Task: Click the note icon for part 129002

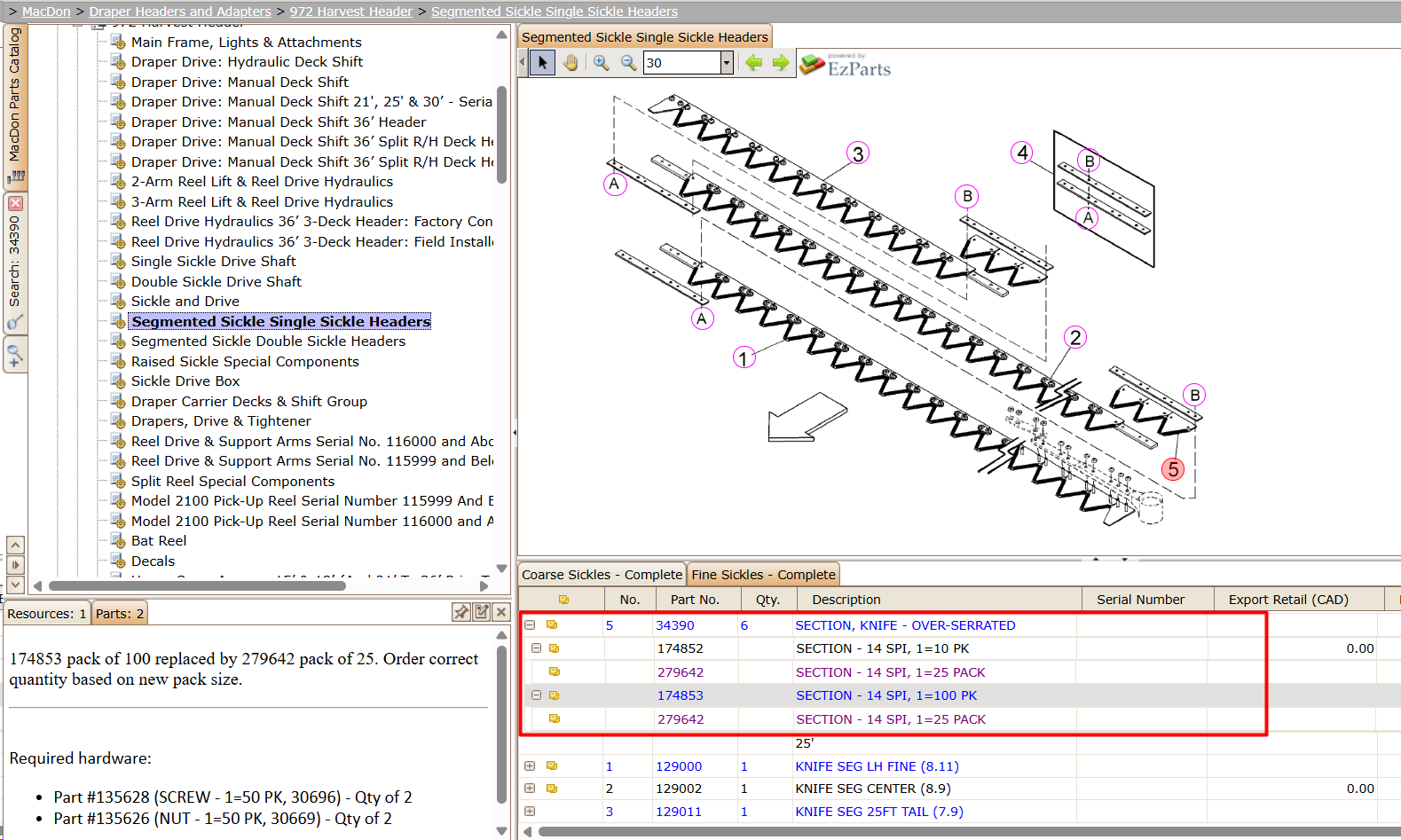Action: click(x=552, y=789)
